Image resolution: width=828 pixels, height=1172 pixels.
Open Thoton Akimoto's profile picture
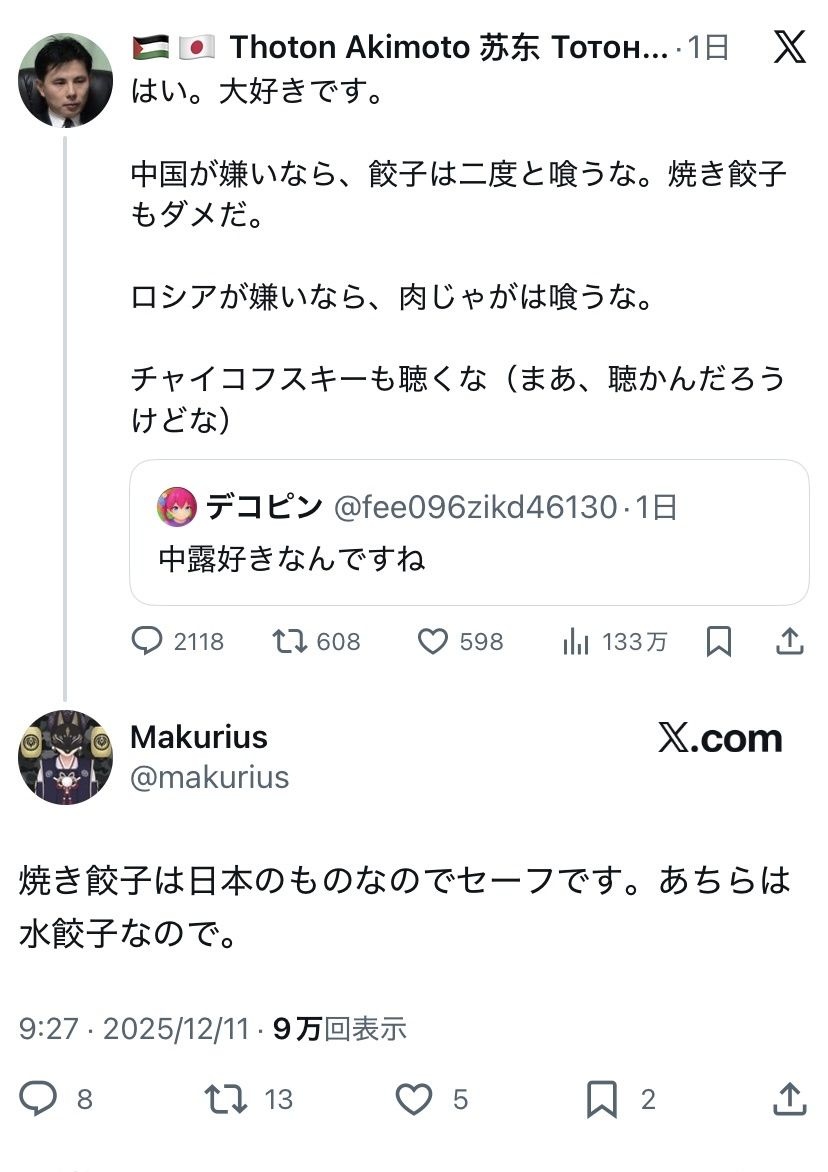[65, 80]
